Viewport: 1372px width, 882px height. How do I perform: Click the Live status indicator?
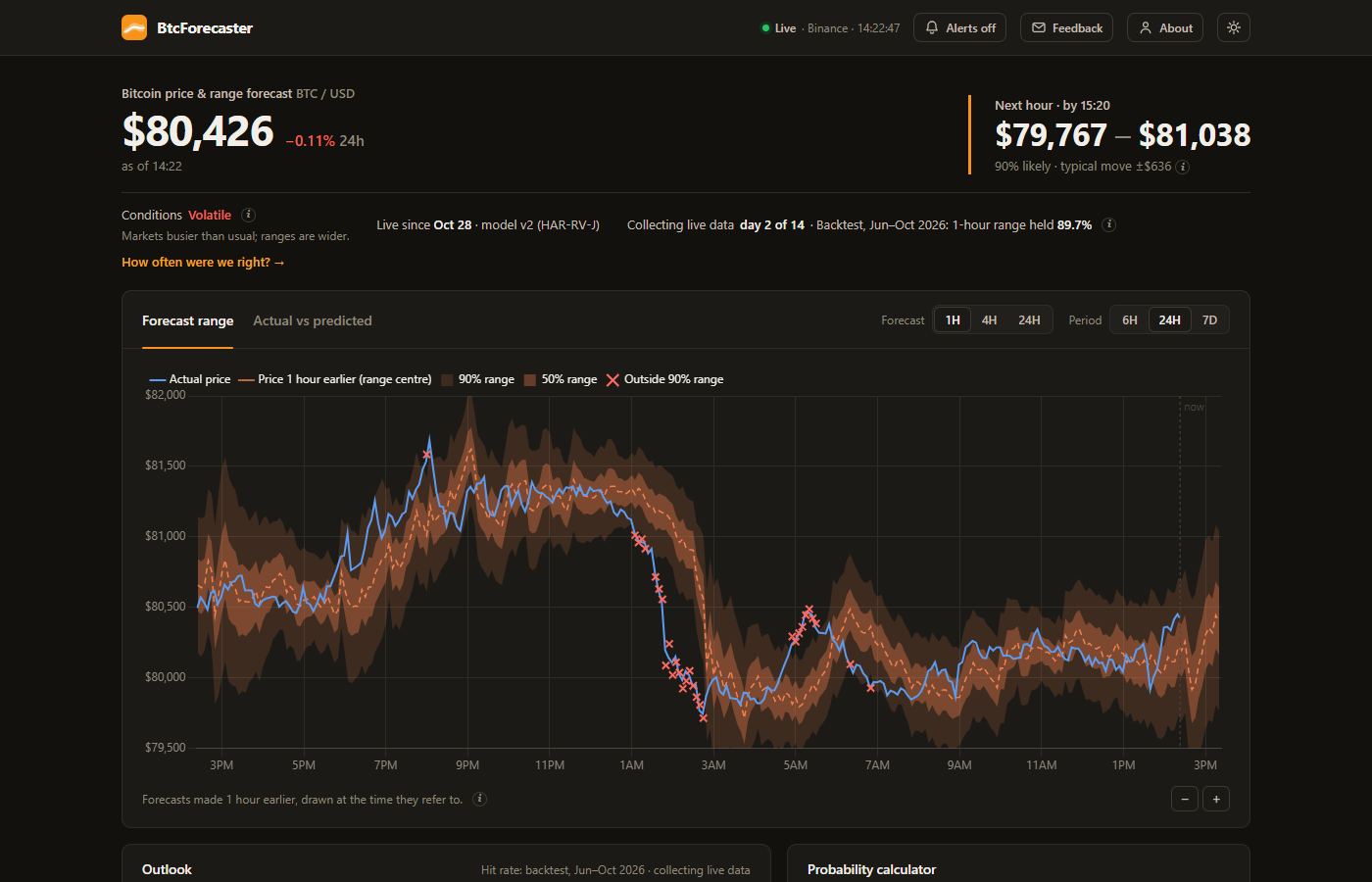coord(779,28)
